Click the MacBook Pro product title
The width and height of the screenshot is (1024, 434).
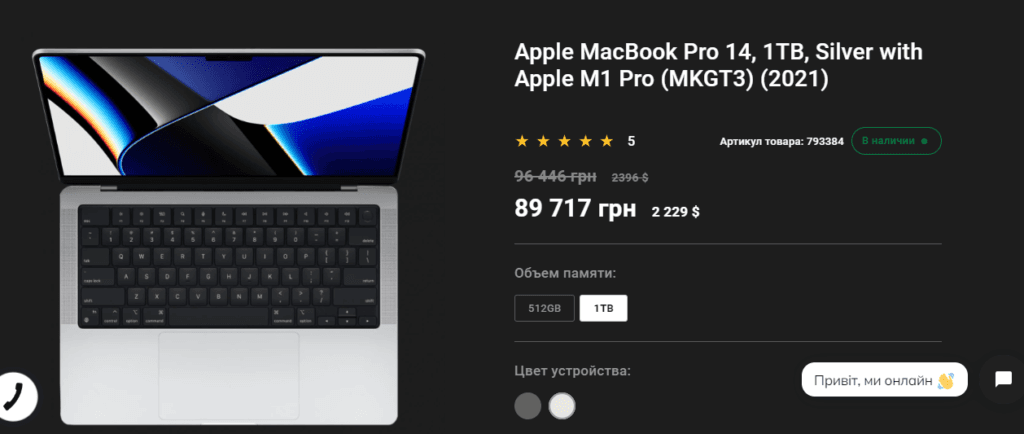(718, 65)
